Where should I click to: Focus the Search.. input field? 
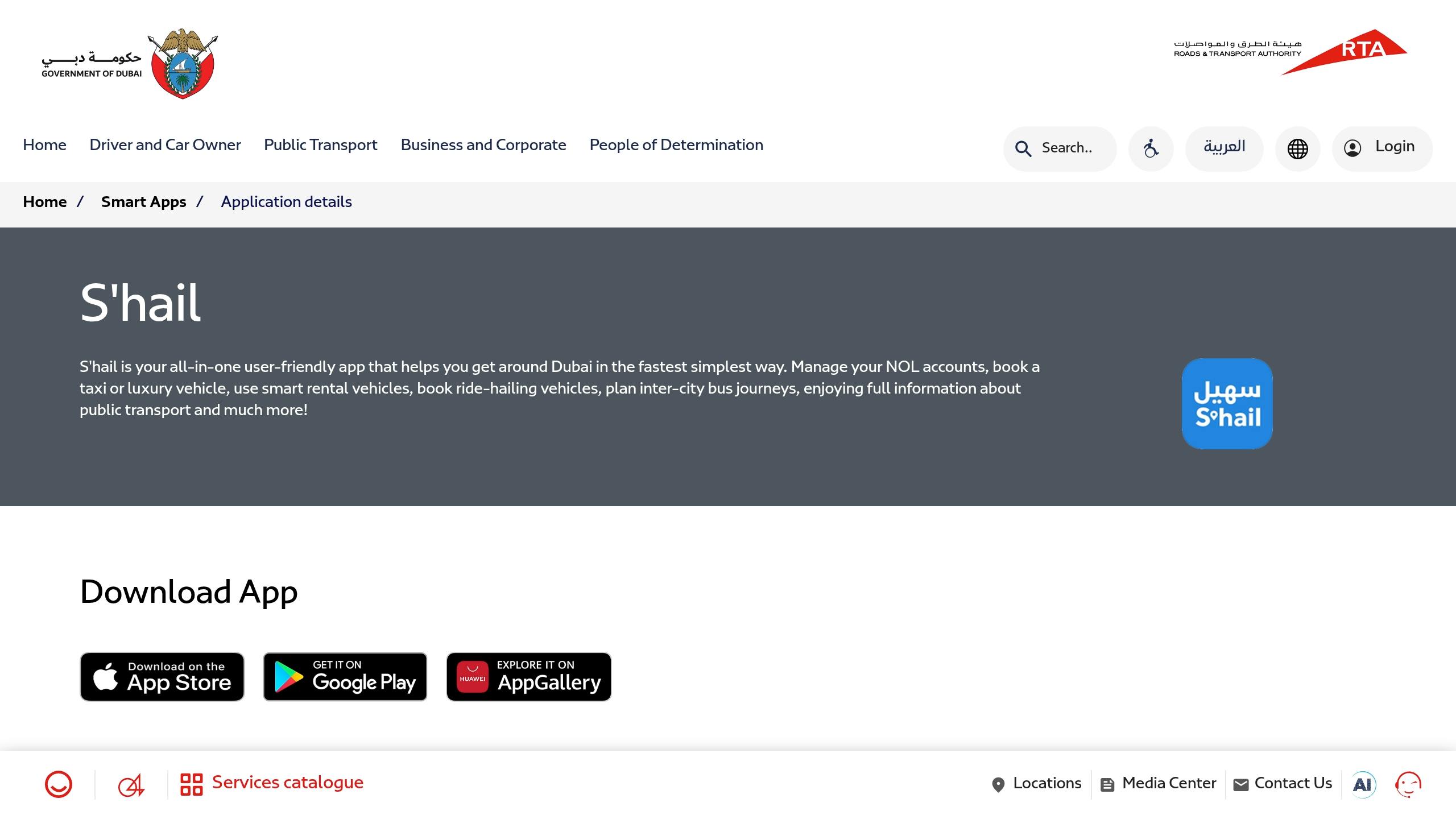coord(1060,148)
